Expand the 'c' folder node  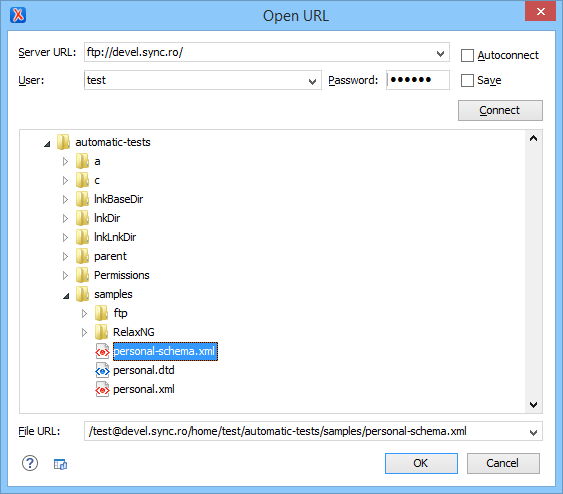coord(65,180)
